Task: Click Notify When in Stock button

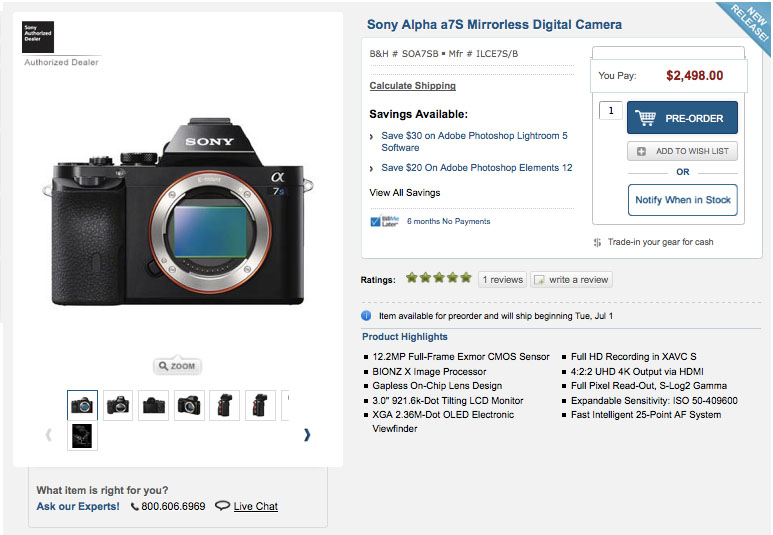Action: pos(682,200)
